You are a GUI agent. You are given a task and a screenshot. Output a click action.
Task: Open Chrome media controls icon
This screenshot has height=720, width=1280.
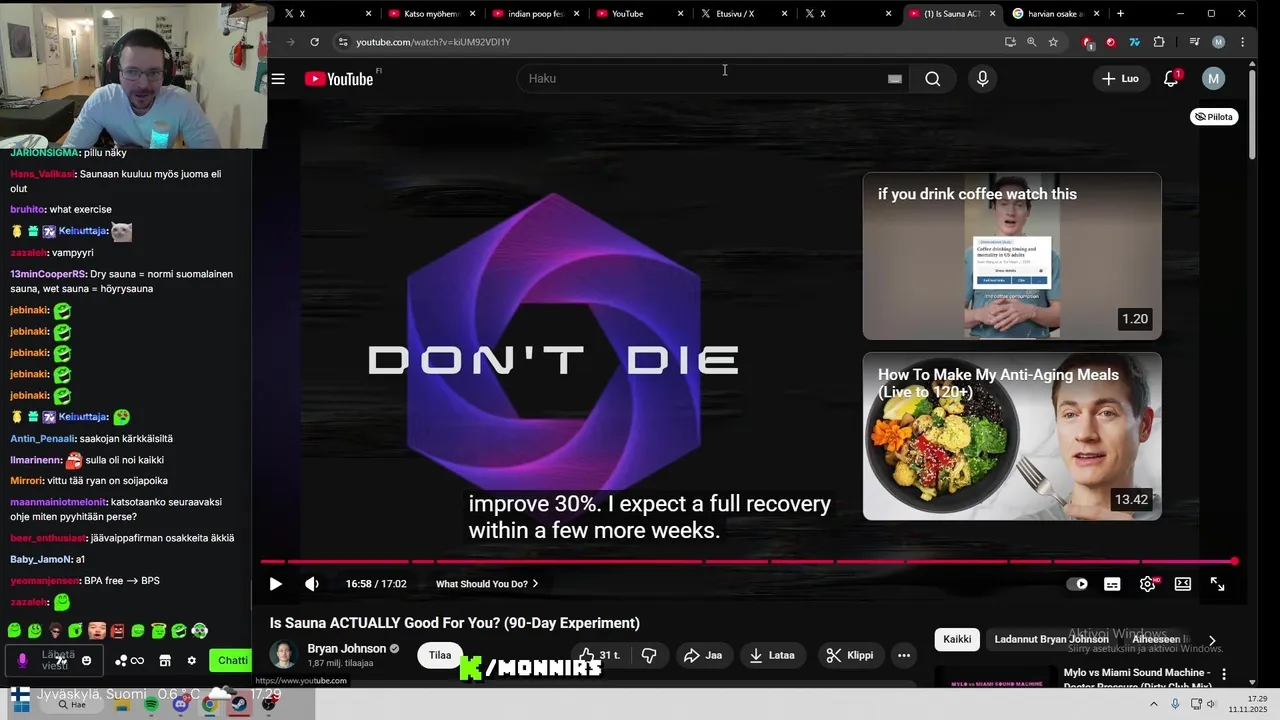click(x=1194, y=42)
